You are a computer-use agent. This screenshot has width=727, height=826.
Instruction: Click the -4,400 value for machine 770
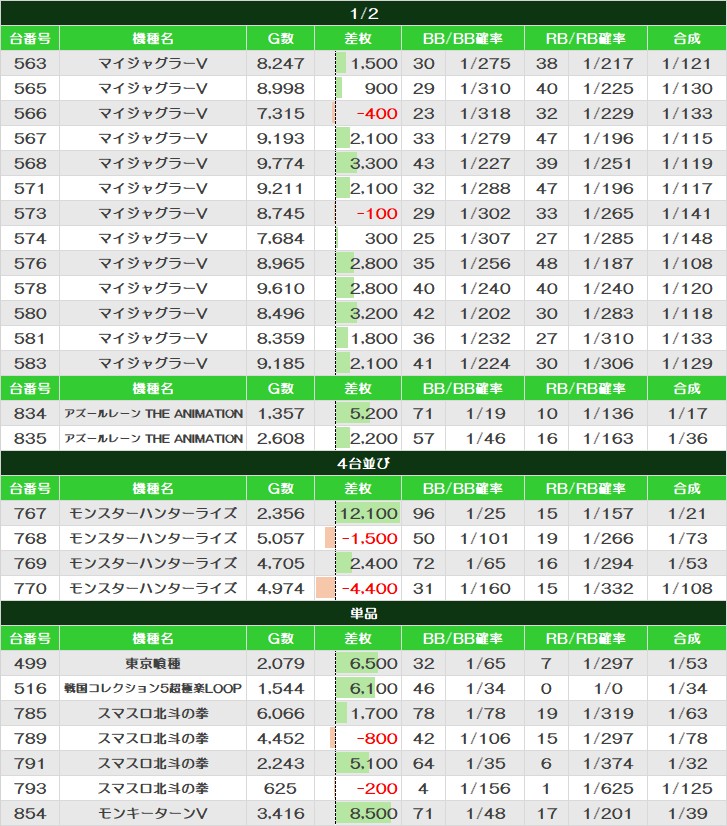[x=370, y=588]
